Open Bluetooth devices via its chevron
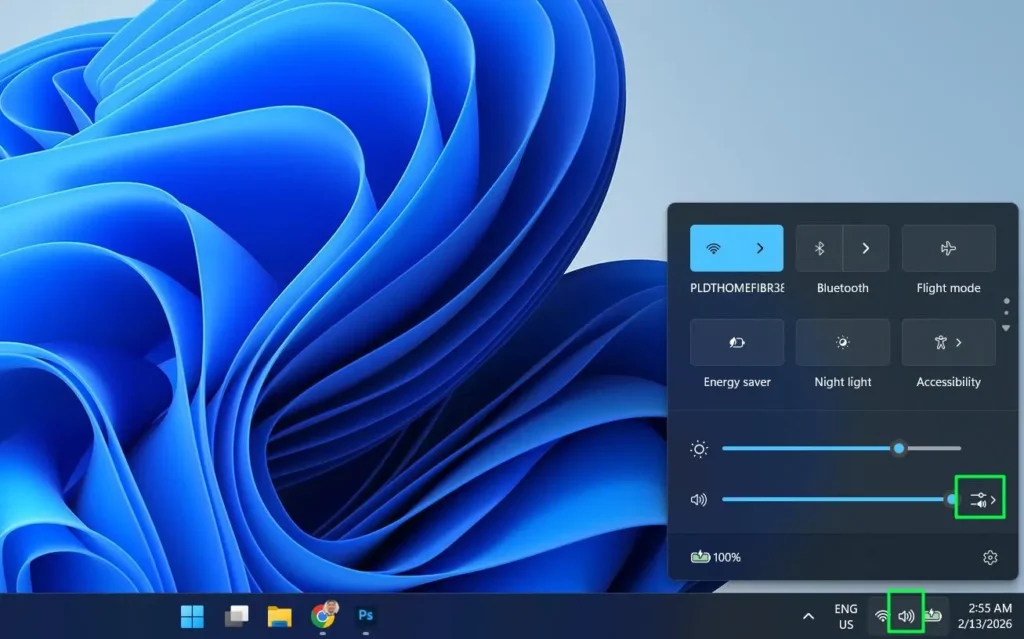The image size is (1024, 639). tap(866, 247)
